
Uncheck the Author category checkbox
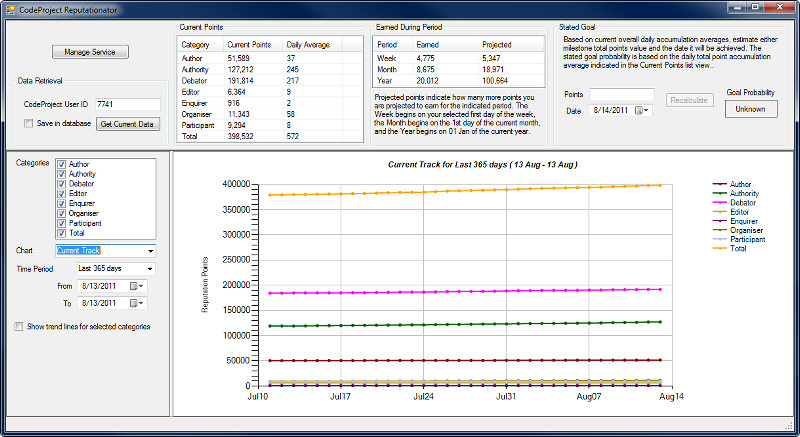61,164
